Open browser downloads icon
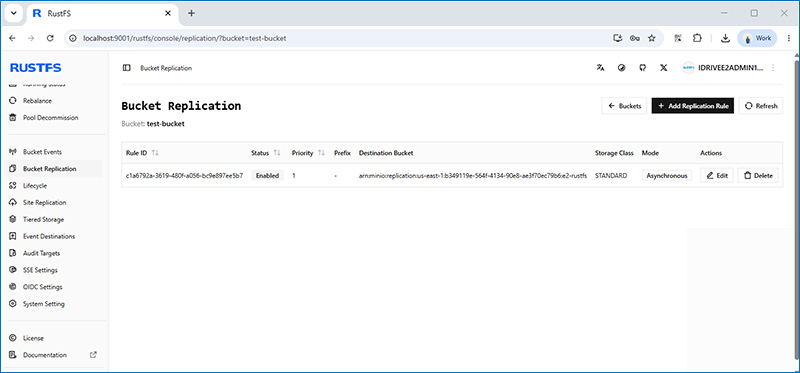The height and width of the screenshot is (373, 800). (x=725, y=38)
